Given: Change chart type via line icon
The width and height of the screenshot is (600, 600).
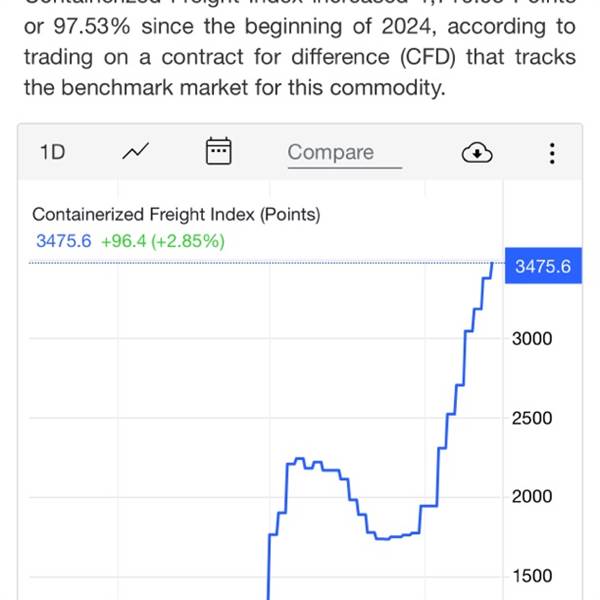Looking at the screenshot, I should click(135, 152).
